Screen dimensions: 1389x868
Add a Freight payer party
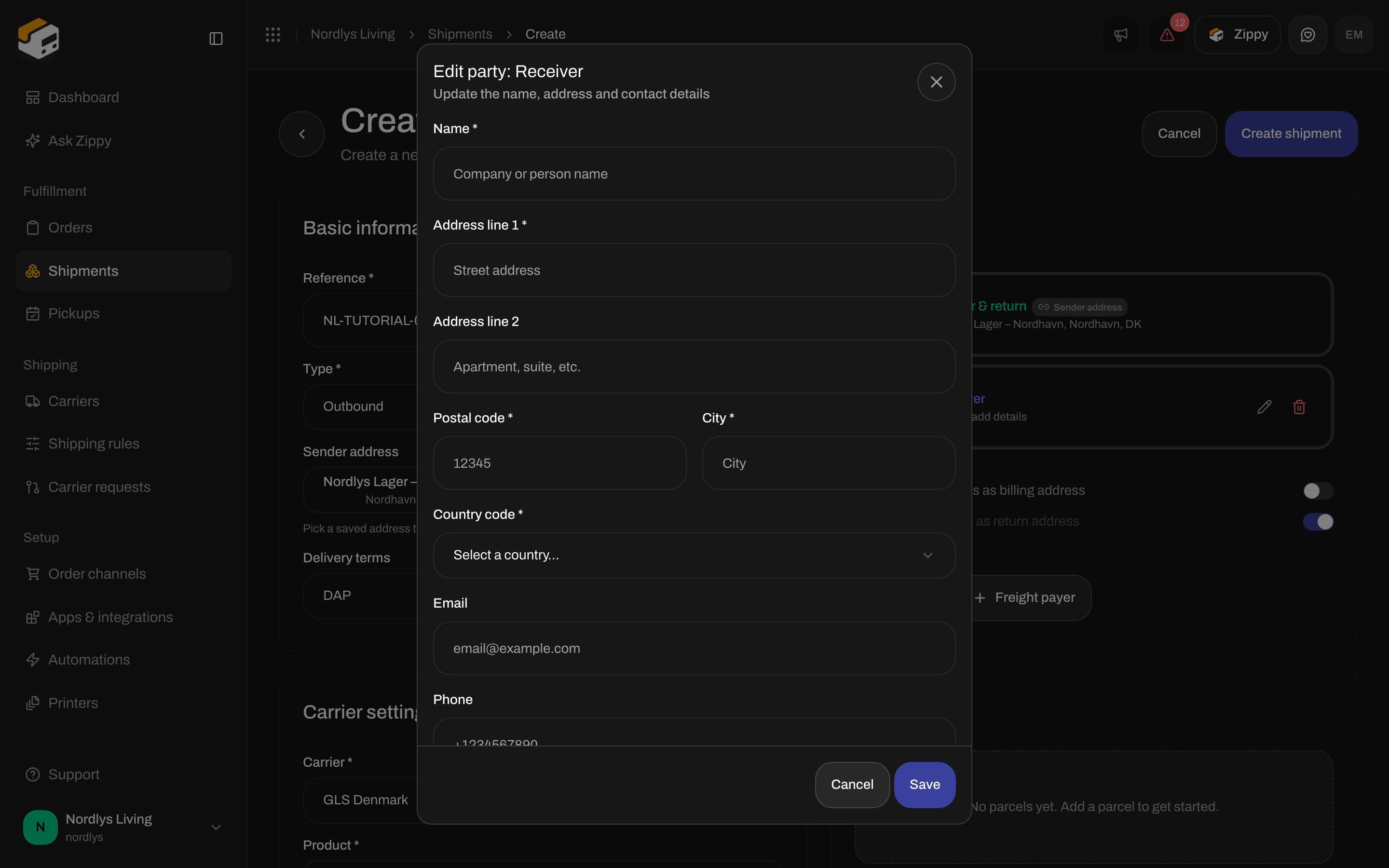pos(1025,597)
